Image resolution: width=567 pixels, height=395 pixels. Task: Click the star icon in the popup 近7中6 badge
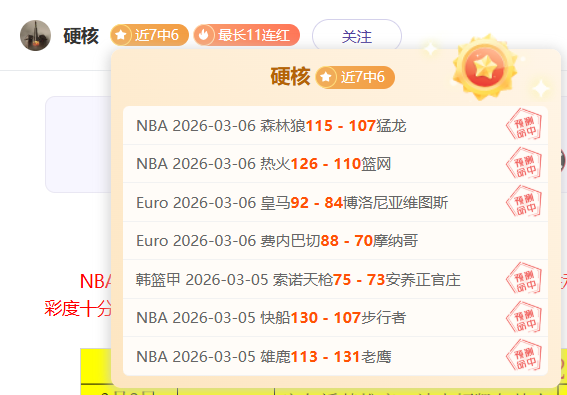pyautogui.click(x=326, y=77)
